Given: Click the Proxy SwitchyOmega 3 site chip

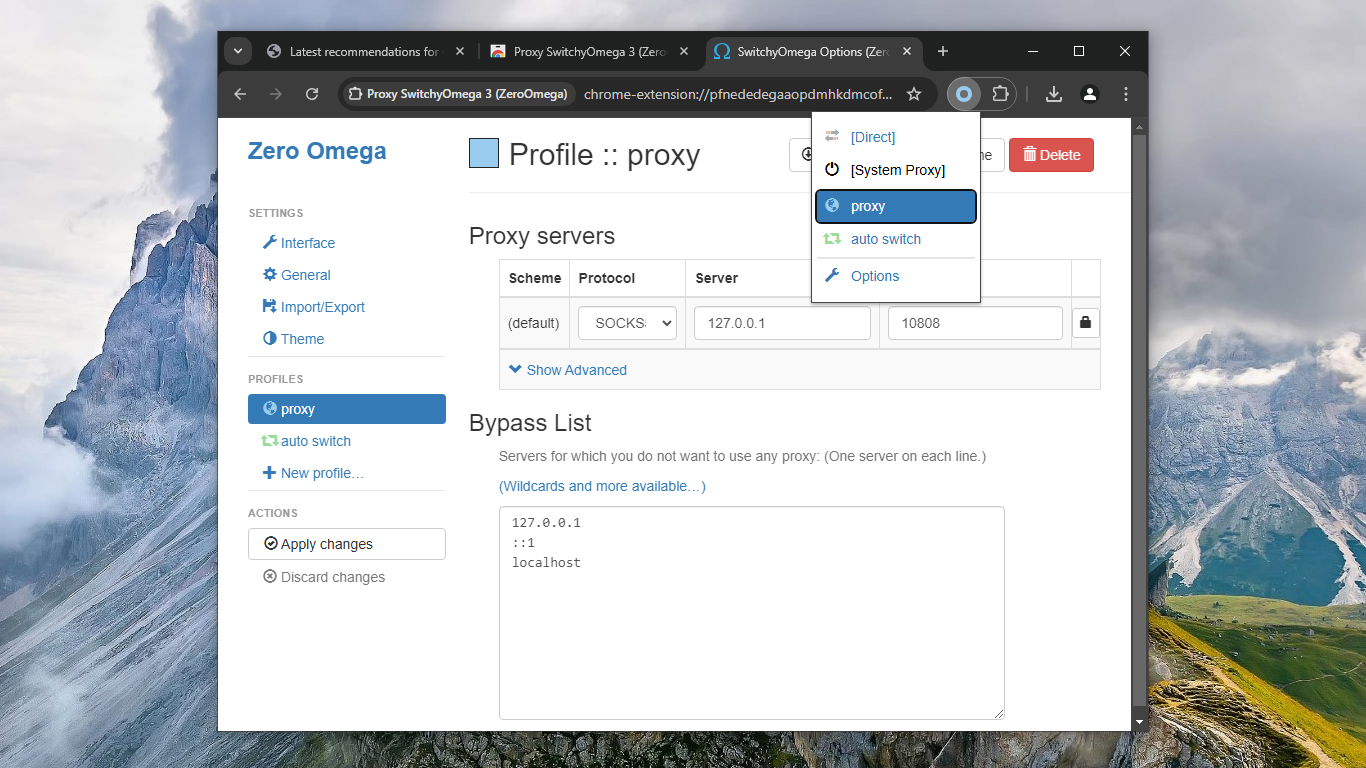Looking at the screenshot, I should point(458,94).
